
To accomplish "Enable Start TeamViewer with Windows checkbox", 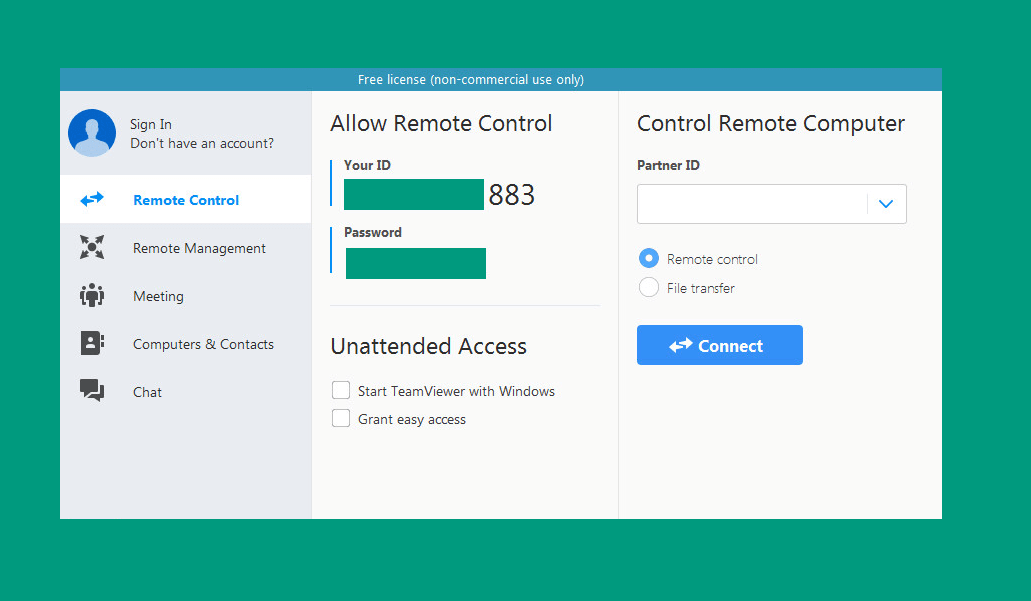I will coord(341,391).
